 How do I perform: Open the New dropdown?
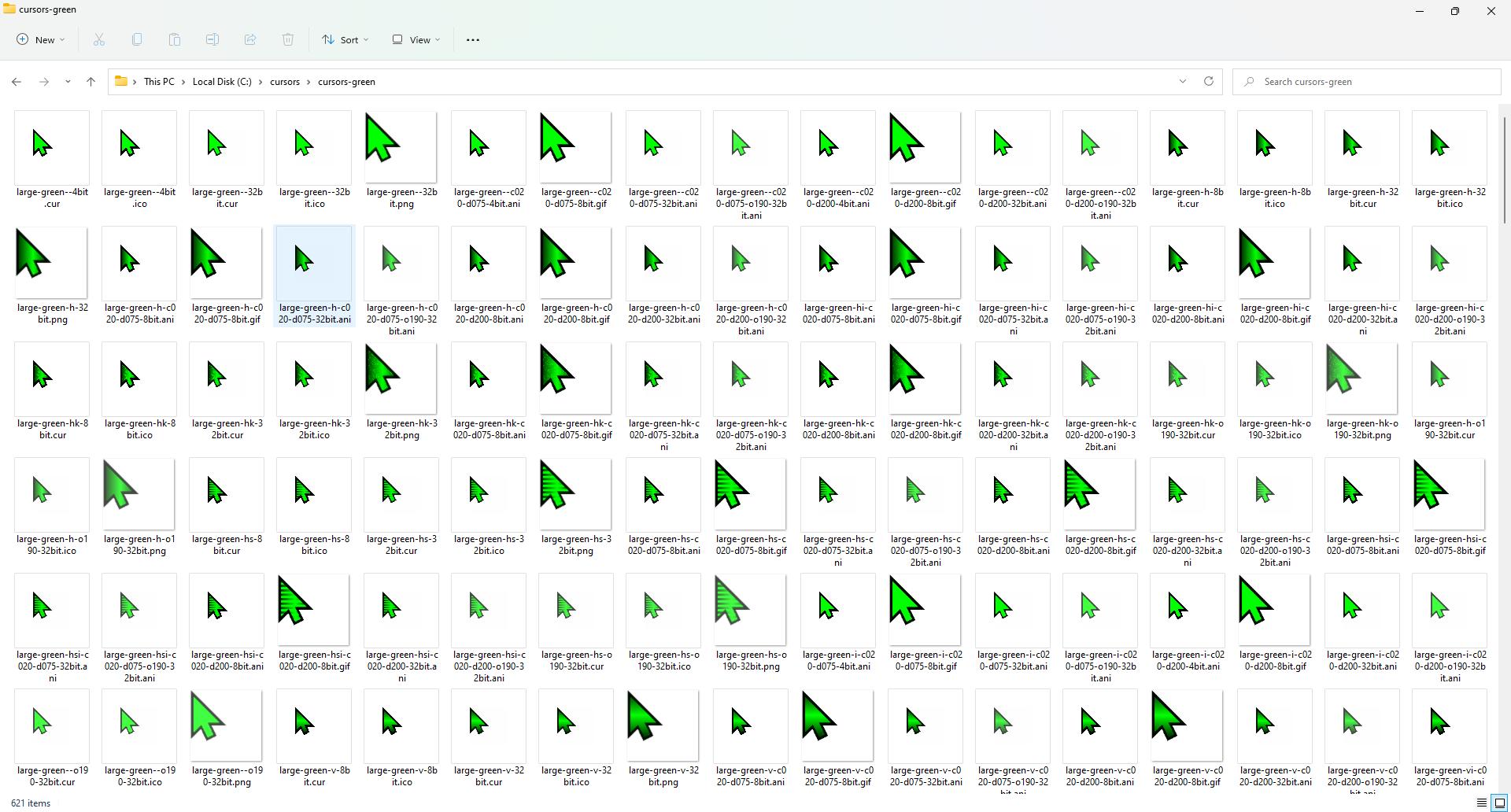tap(39, 39)
